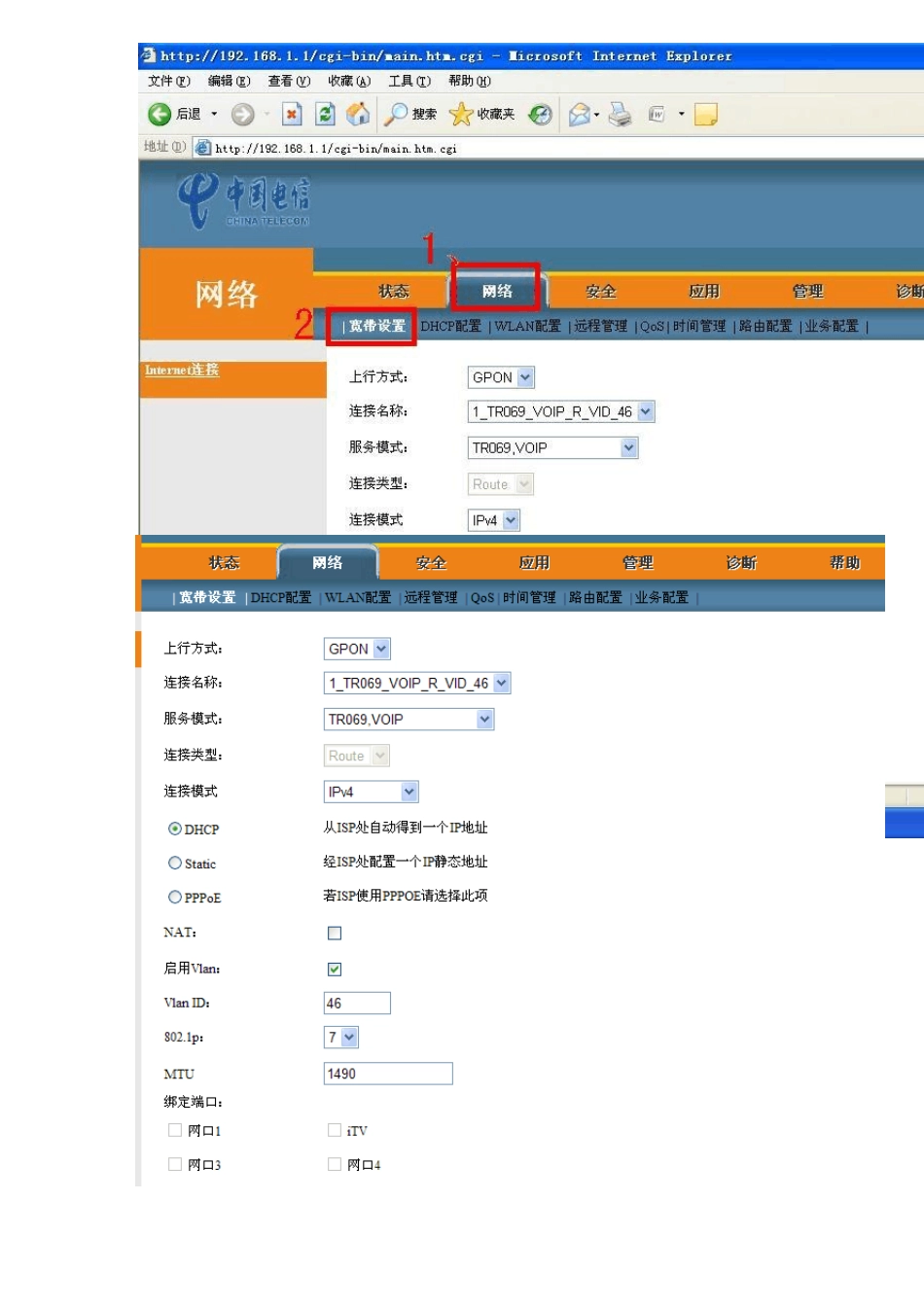Screen dimensions: 924x1307
Task: Open the 收藏夹 favorites star icon
Action: coord(461,115)
